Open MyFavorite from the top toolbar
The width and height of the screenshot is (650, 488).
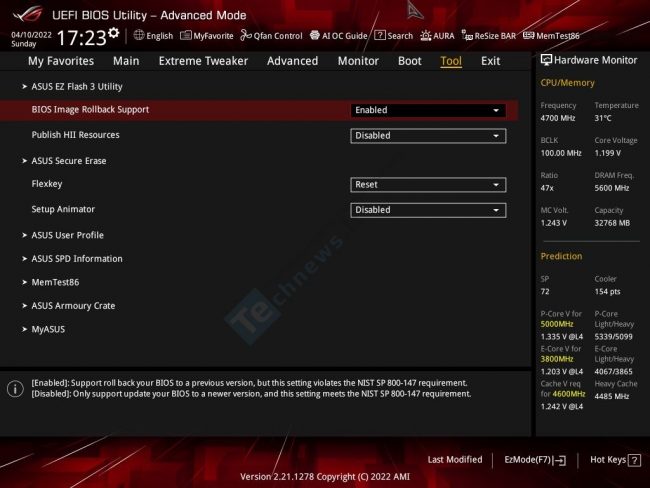click(x=207, y=36)
